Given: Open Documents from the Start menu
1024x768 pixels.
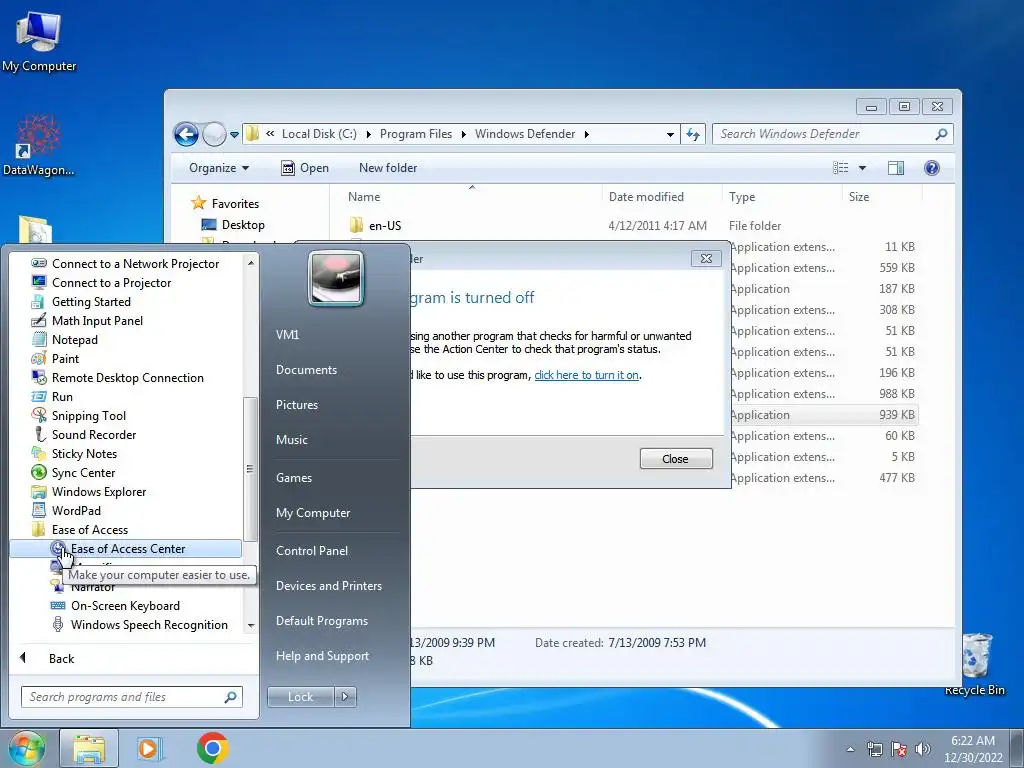Looking at the screenshot, I should (x=306, y=370).
